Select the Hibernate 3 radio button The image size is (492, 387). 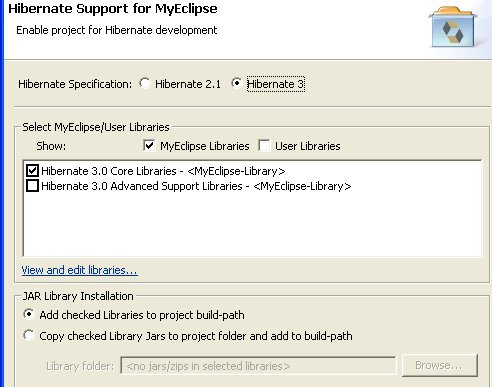236,83
